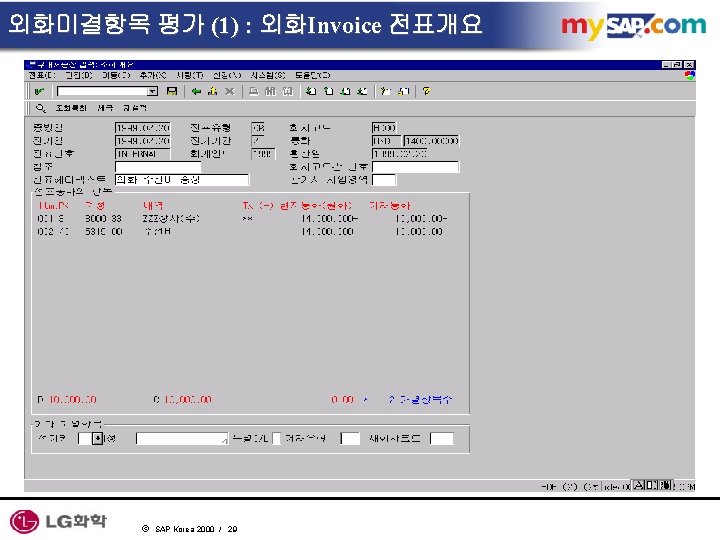Click the first text button beside magnifier
720x540 pixels.
tap(71, 108)
